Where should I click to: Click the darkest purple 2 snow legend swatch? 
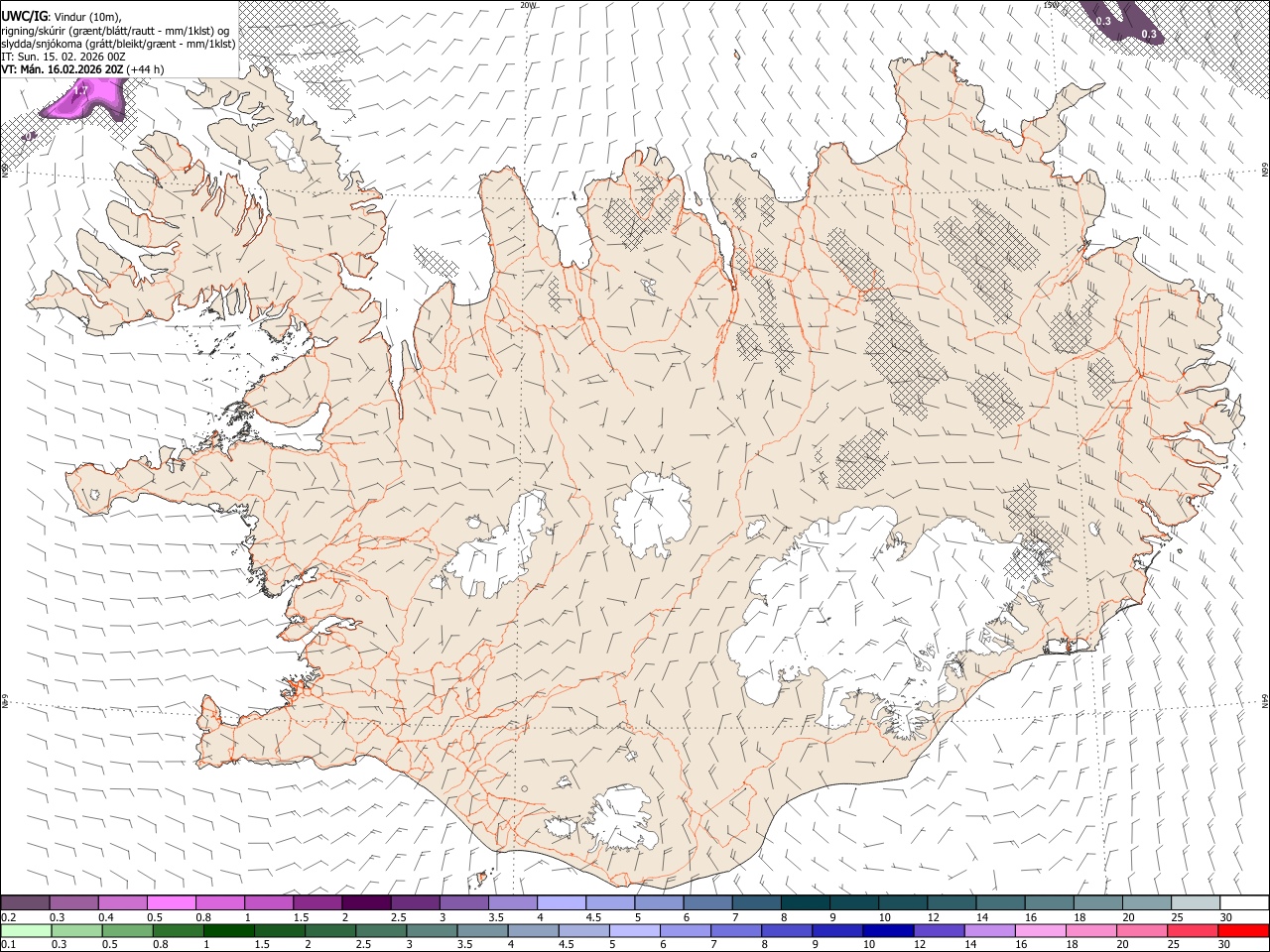coord(367,902)
